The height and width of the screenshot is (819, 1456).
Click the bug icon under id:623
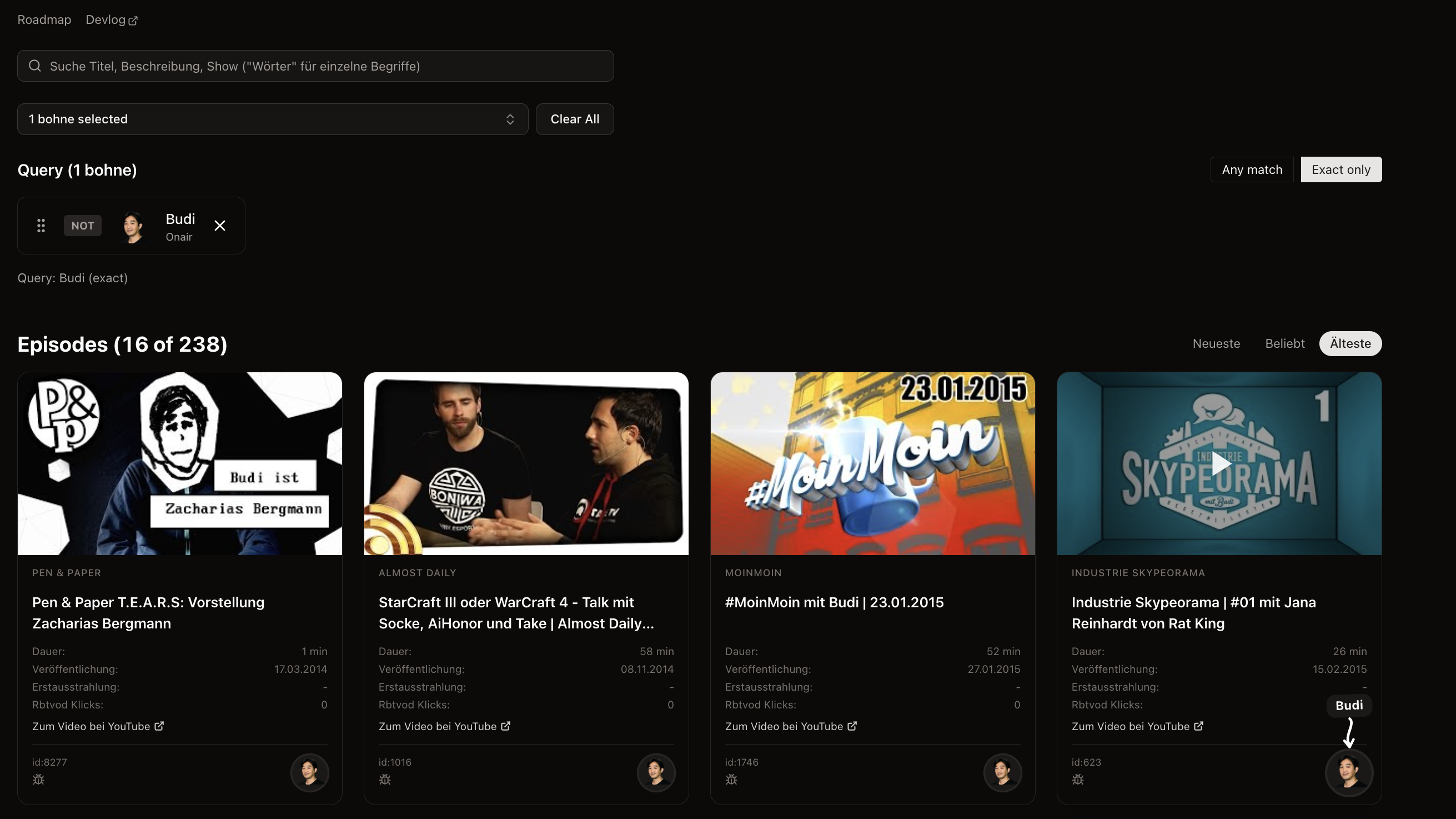(1078, 780)
